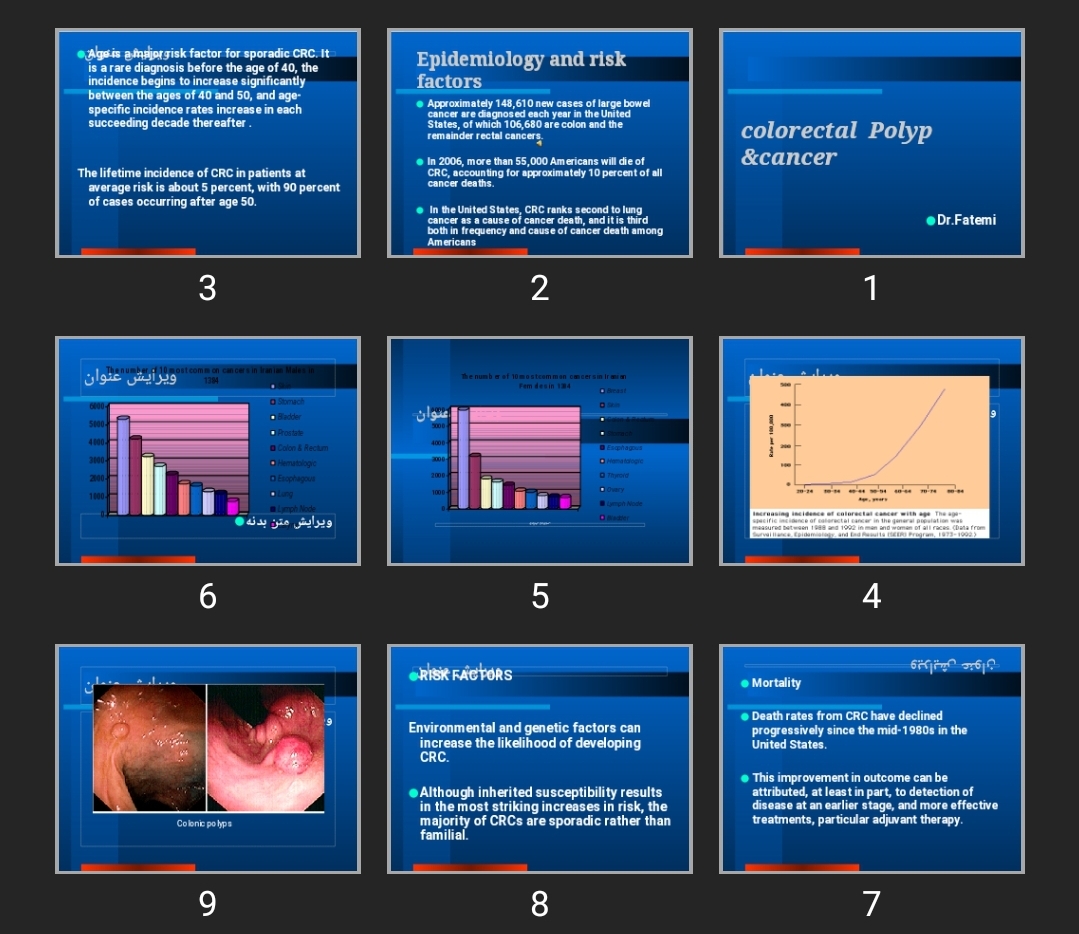Select the number 9 label
This screenshot has height=934, width=1079.
pyautogui.click(x=207, y=904)
